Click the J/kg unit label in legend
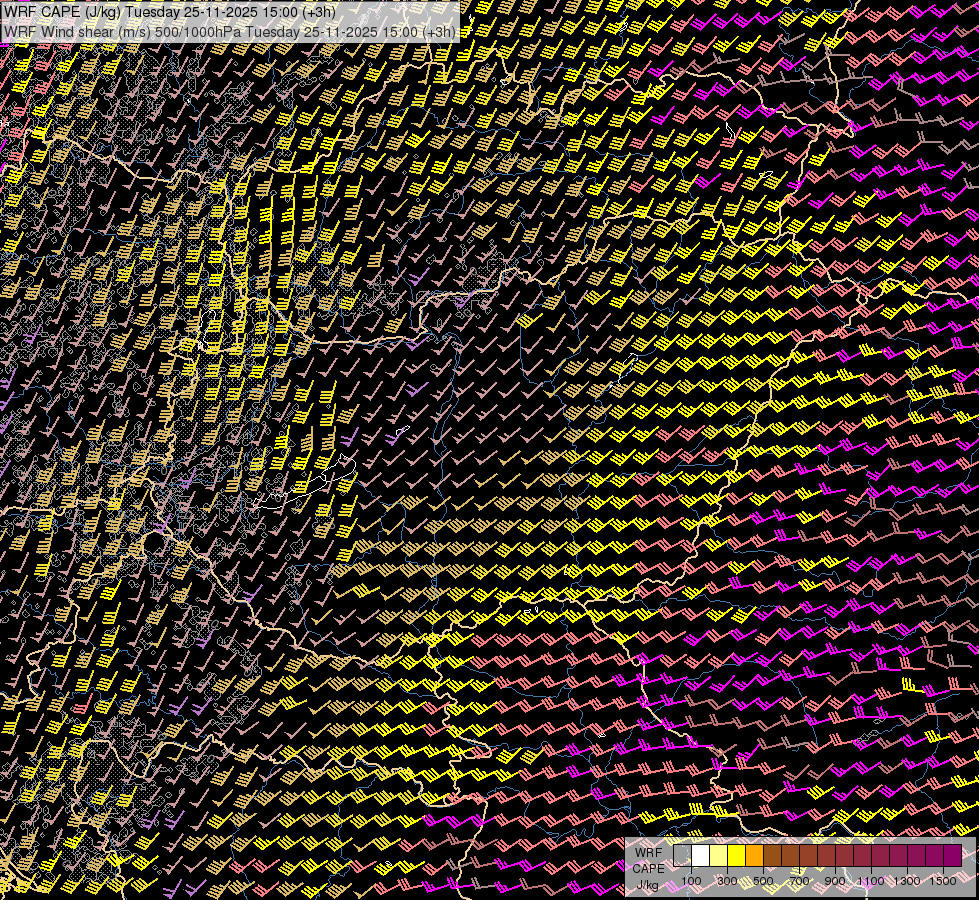 pyautogui.click(x=647, y=885)
